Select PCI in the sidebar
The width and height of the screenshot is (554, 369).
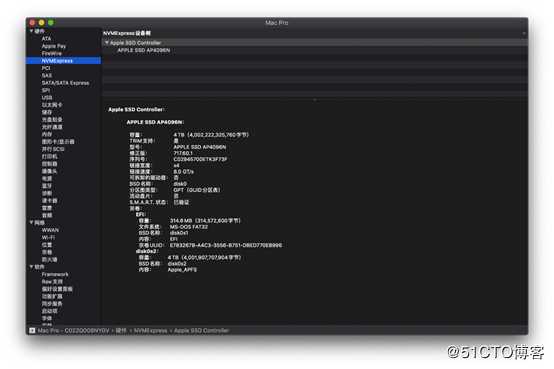click(46, 68)
